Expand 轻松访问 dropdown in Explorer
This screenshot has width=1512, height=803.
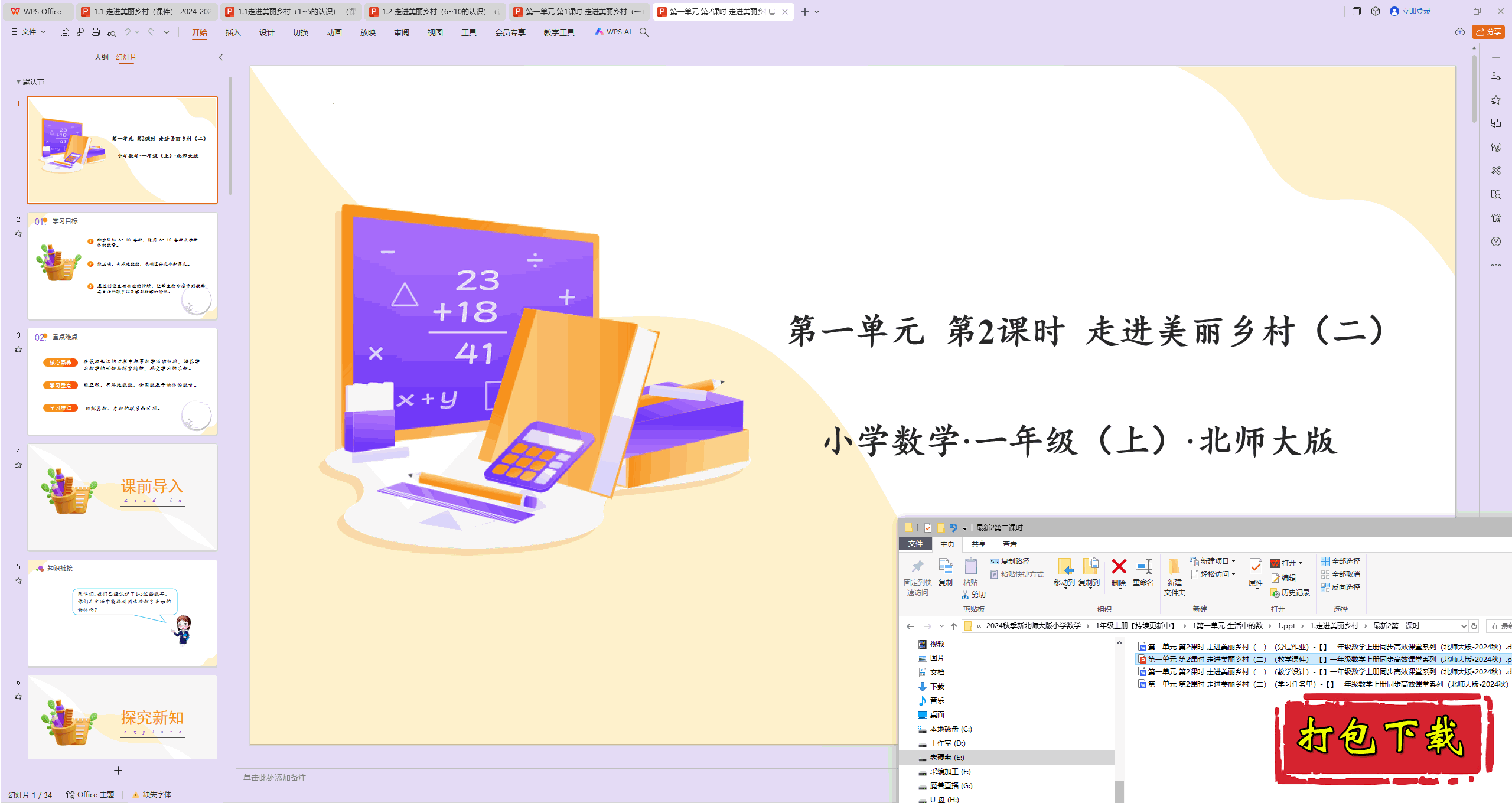[x=1233, y=574]
